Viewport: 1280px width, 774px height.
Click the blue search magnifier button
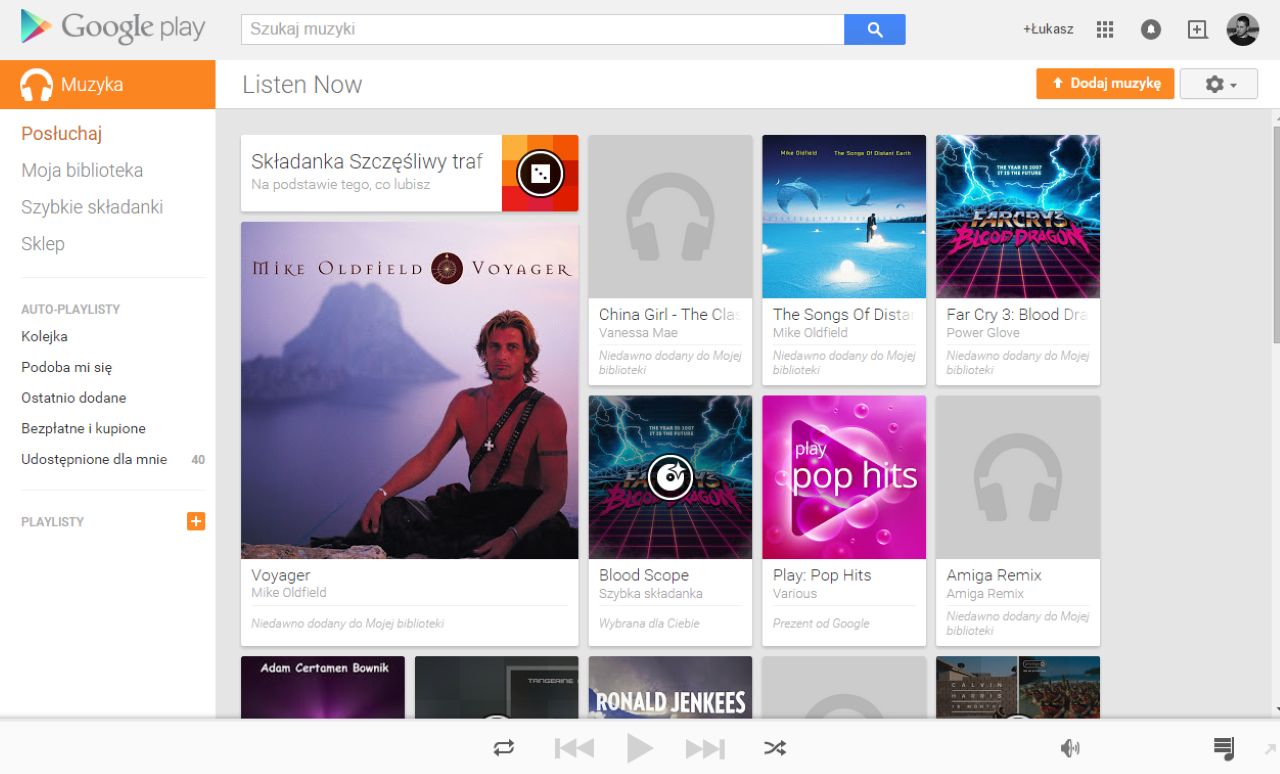click(875, 30)
